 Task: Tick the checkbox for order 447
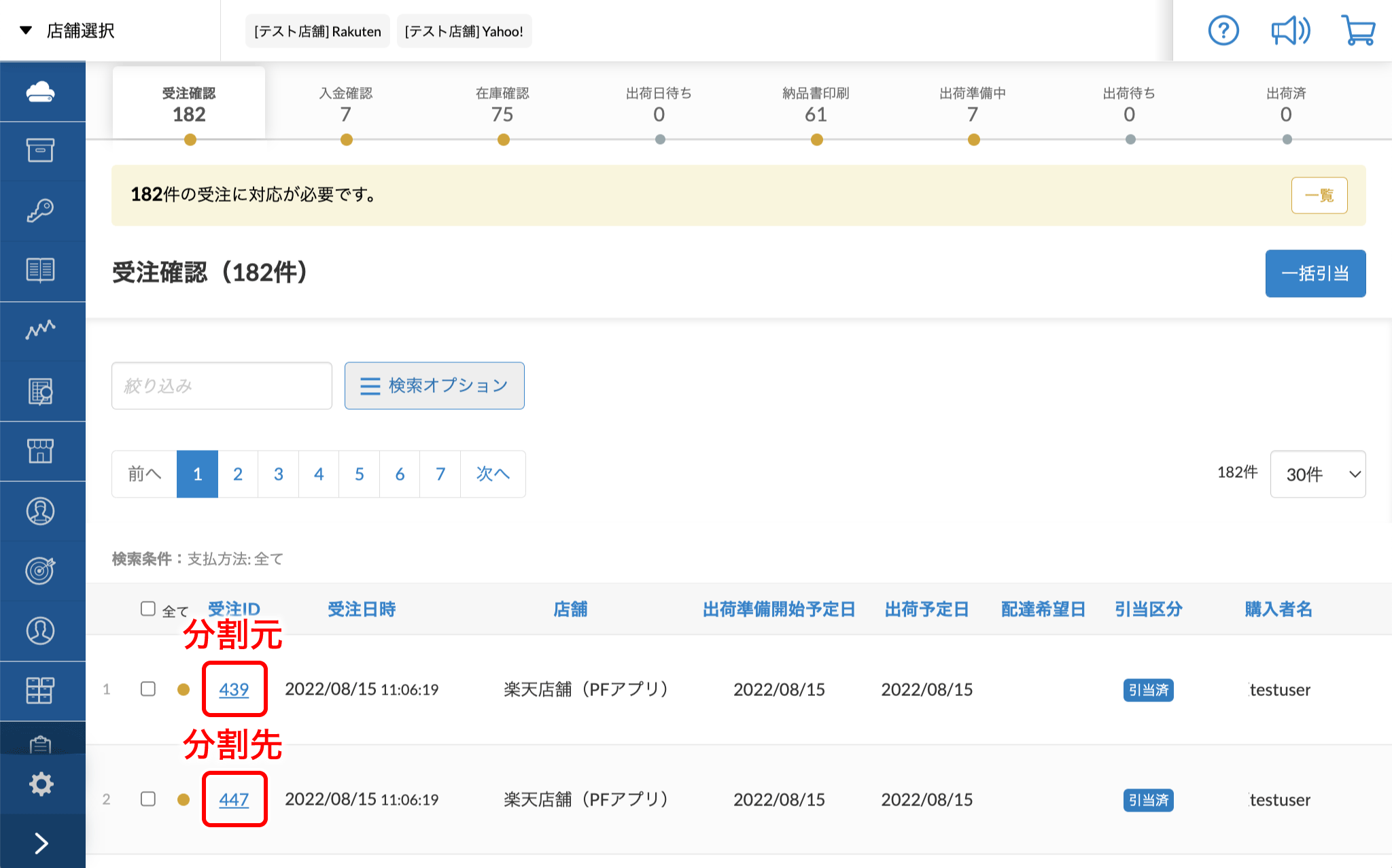148,799
